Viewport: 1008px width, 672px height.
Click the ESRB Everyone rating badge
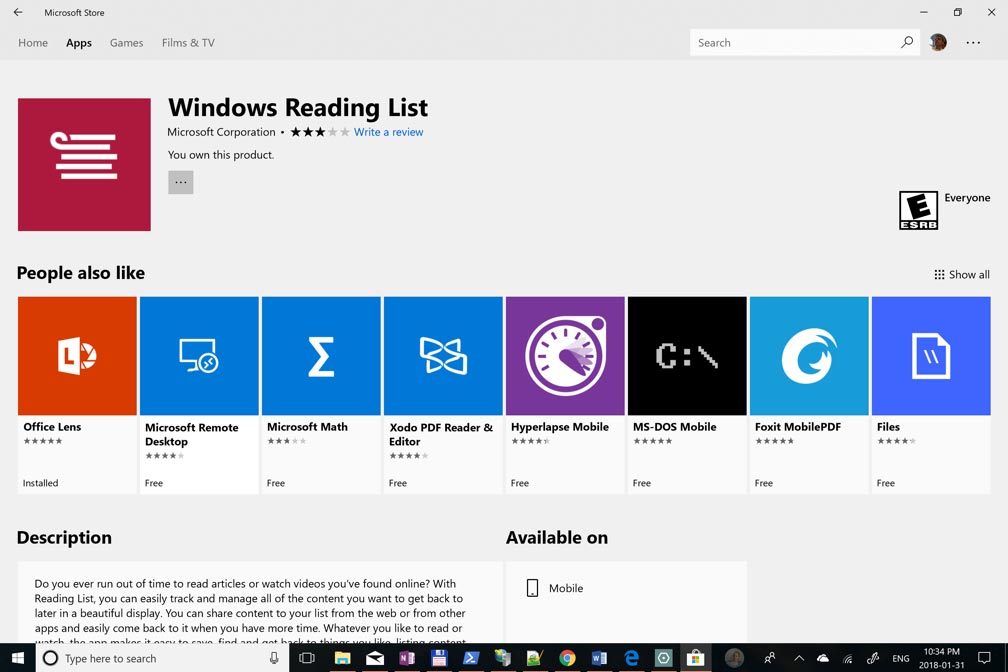click(x=918, y=210)
